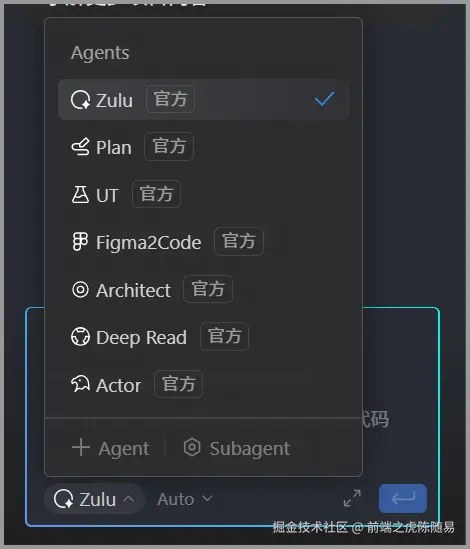Click the Zulu agent icon in list

pyautogui.click(x=81, y=100)
